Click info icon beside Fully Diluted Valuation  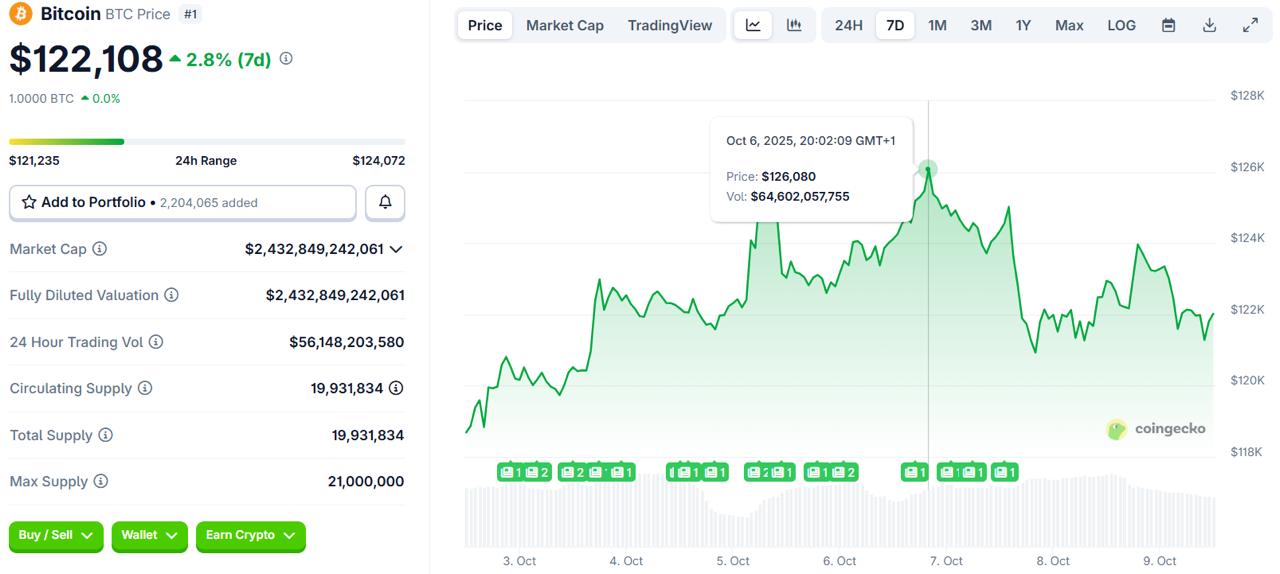pos(172,295)
